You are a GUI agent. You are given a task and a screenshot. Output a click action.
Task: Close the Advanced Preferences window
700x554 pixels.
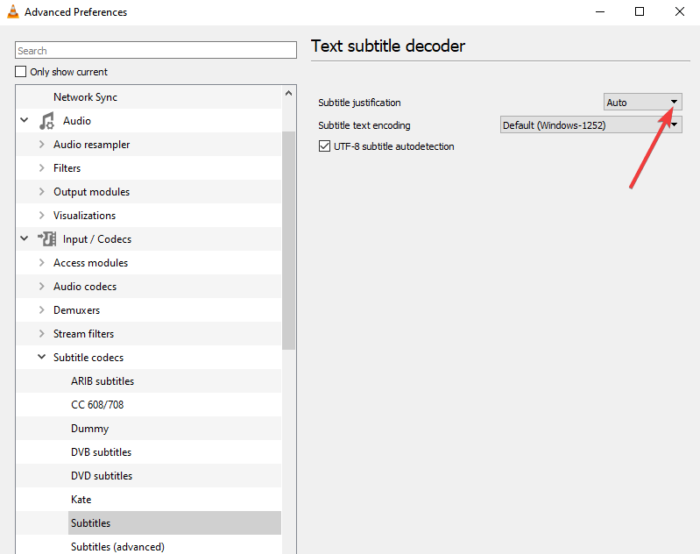point(679,12)
